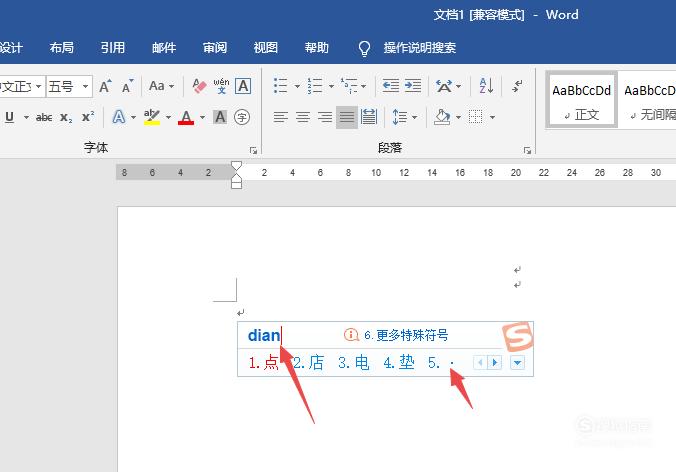Image resolution: width=676 pixels, height=472 pixels.
Task: Apply yellow text highlight color
Action: (152, 117)
